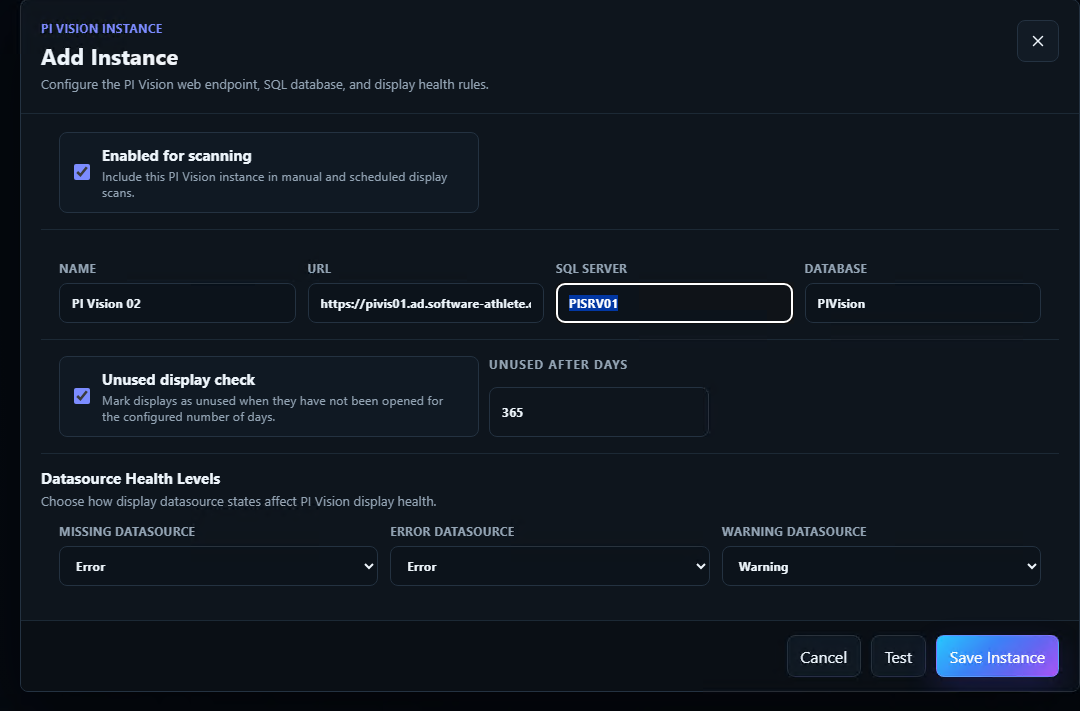Click the 'Choose how display datasource states' description

tap(238, 502)
